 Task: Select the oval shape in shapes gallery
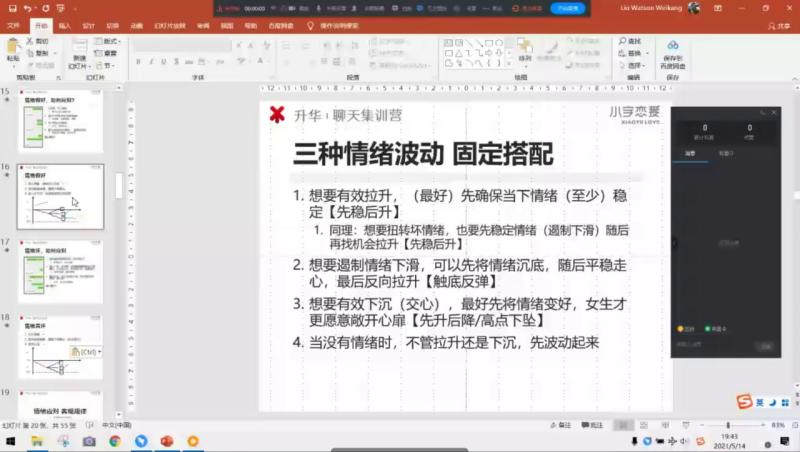pos(499,43)
